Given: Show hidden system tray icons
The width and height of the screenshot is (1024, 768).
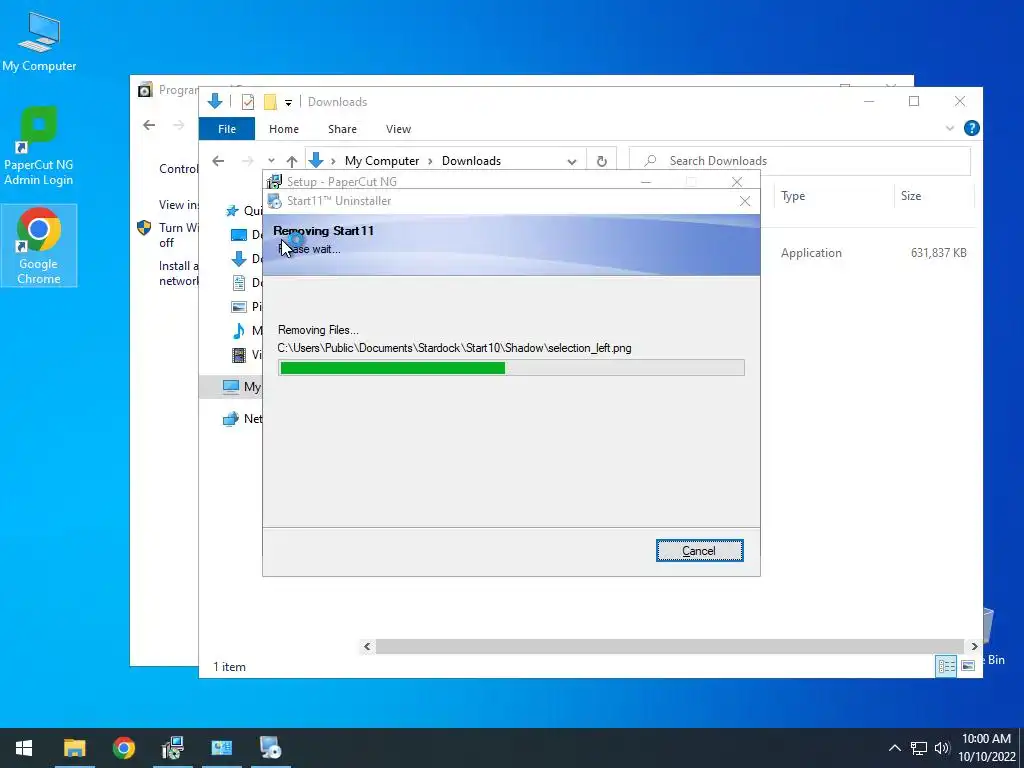Looking at the screenshot, I should point(895,748).
